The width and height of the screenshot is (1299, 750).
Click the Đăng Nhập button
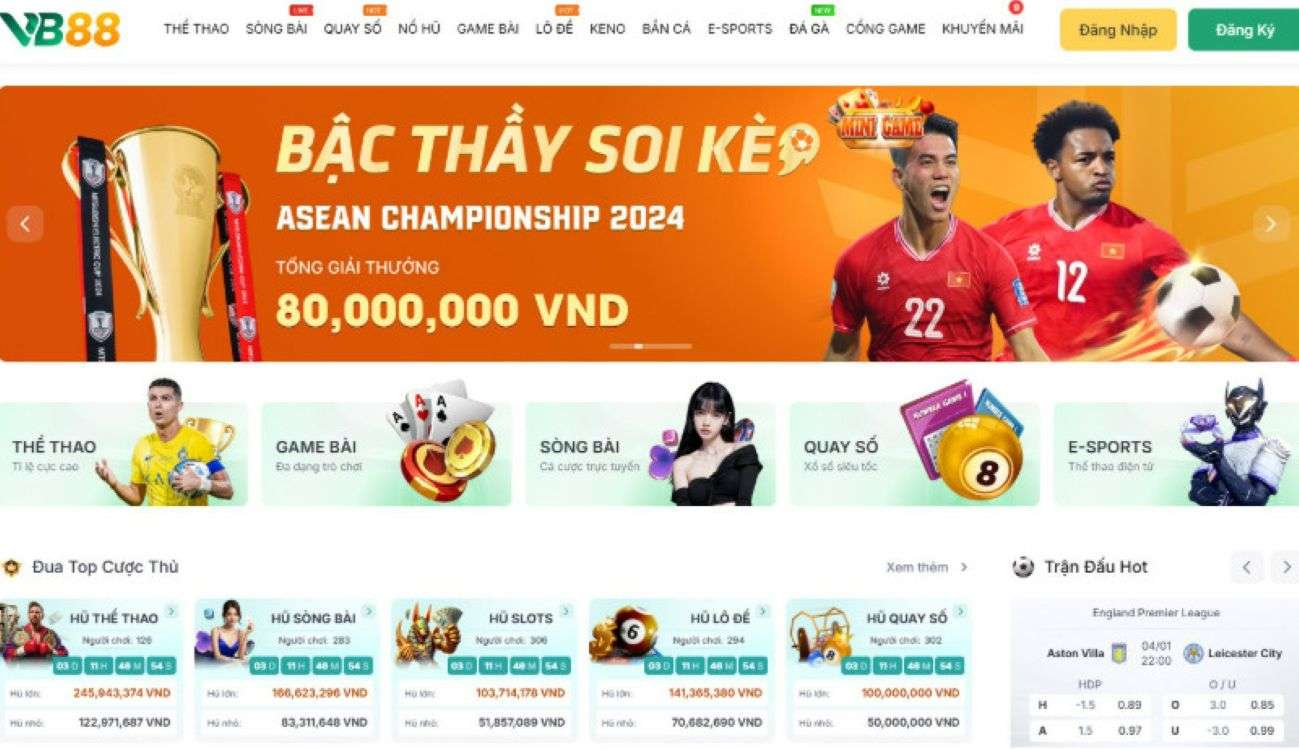pyautogui.click(x=1118, y=30)
